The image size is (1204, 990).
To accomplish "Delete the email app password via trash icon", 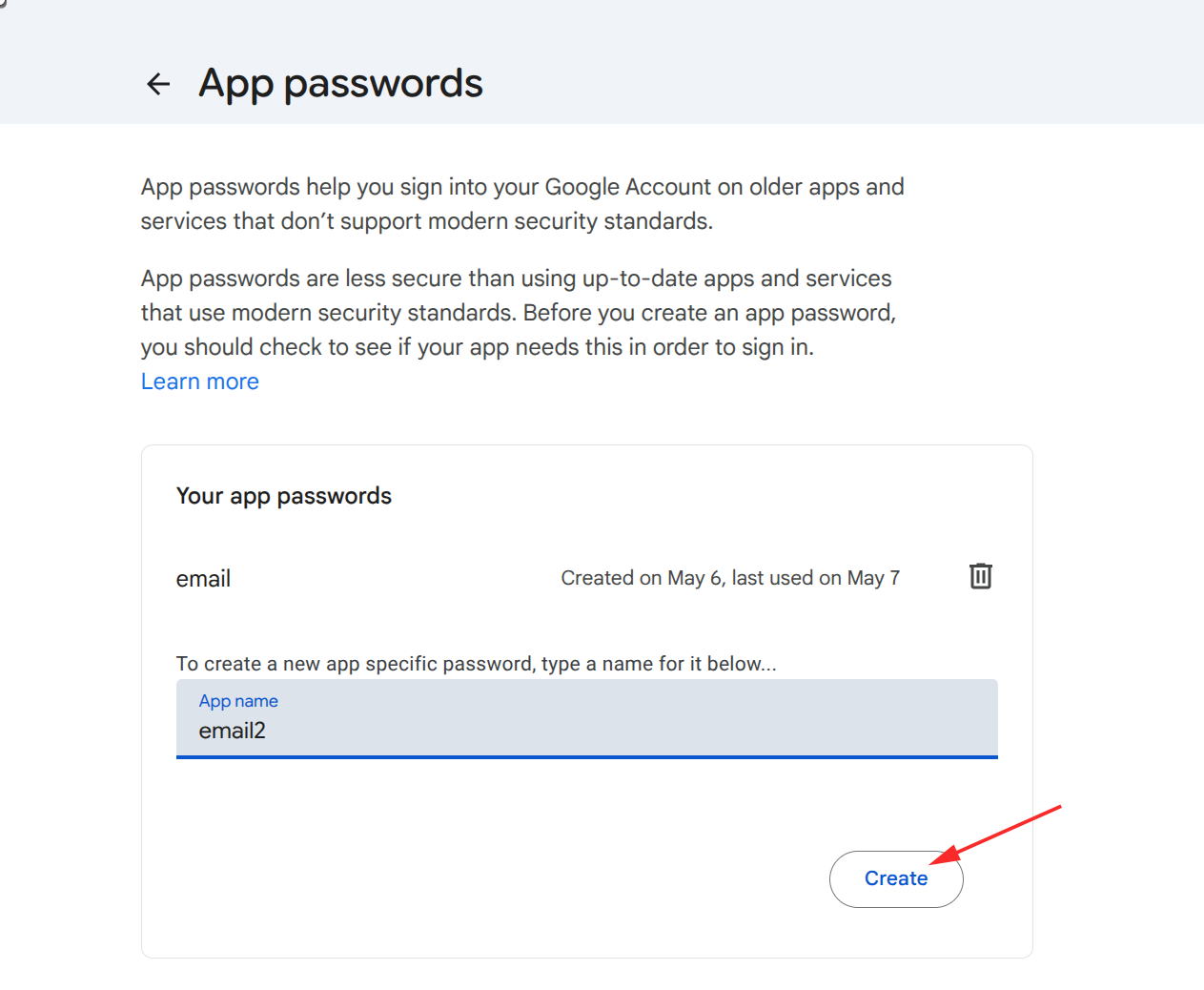I will [x=980, y=576].
